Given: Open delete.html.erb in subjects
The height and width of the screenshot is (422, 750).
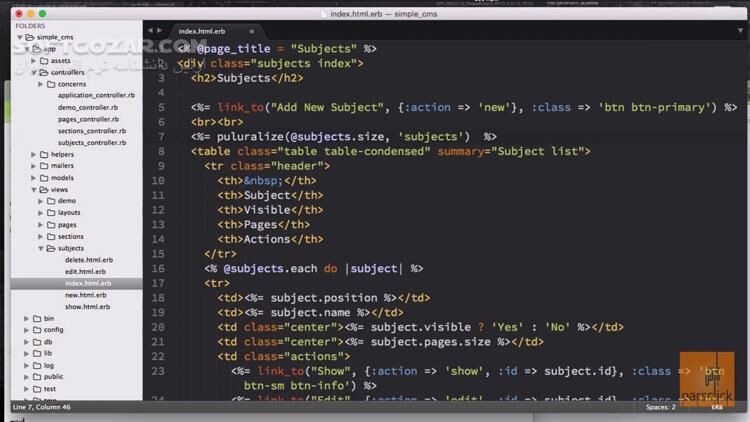Looking at the screenshot, I should pyautogui.click(x=89, y=260).
